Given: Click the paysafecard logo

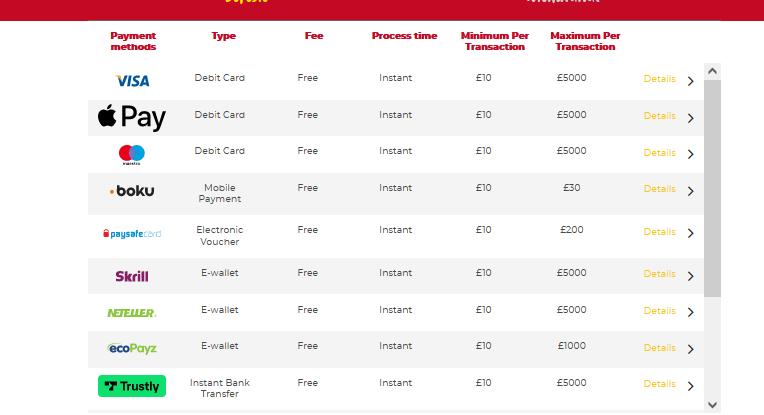Looking at the screenshot, I should tap(132, 234).
